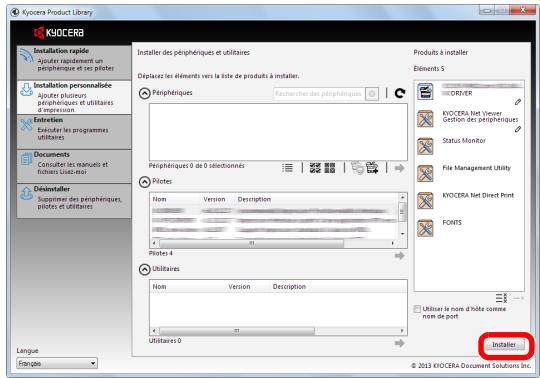This screenshot has height=378, width=540.
Task: Select KYOCERA Net Direct Print icon
Action: tap(425, 201)
